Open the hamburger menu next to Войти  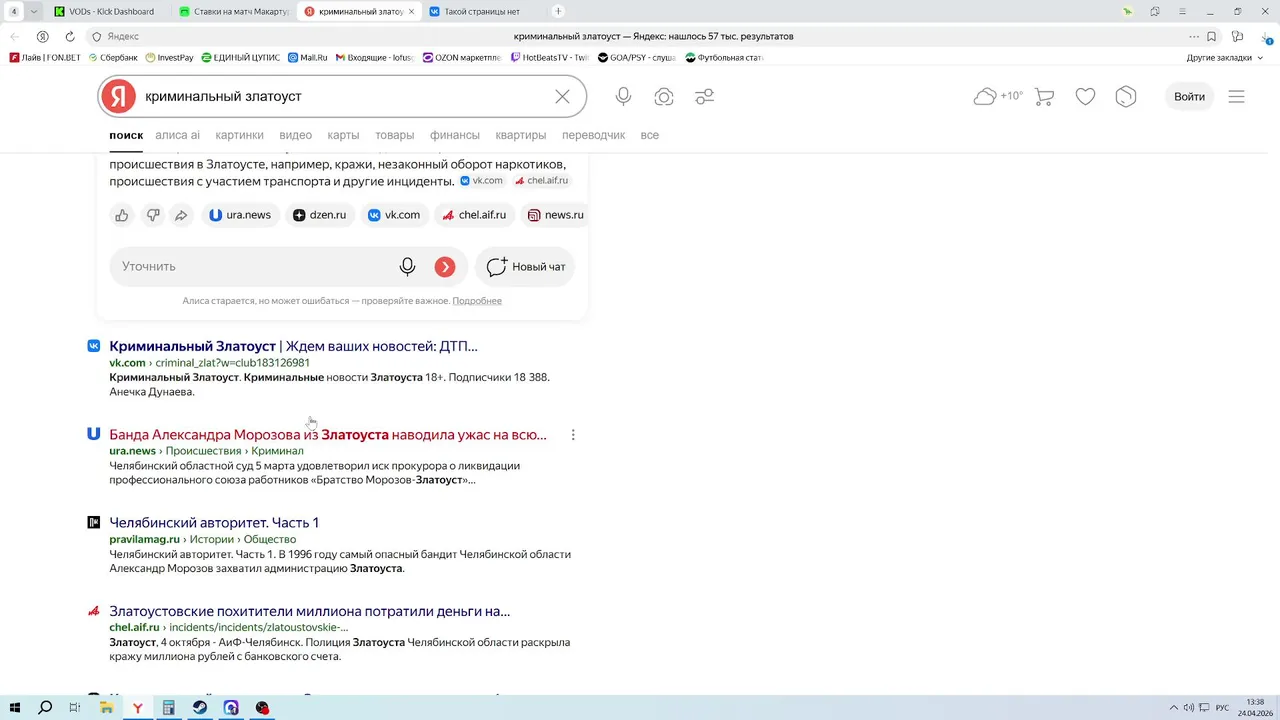click(1237, 97)
